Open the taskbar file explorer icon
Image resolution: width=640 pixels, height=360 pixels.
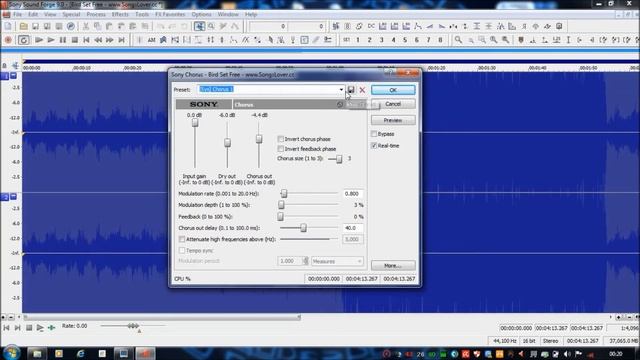coord(37,353)
